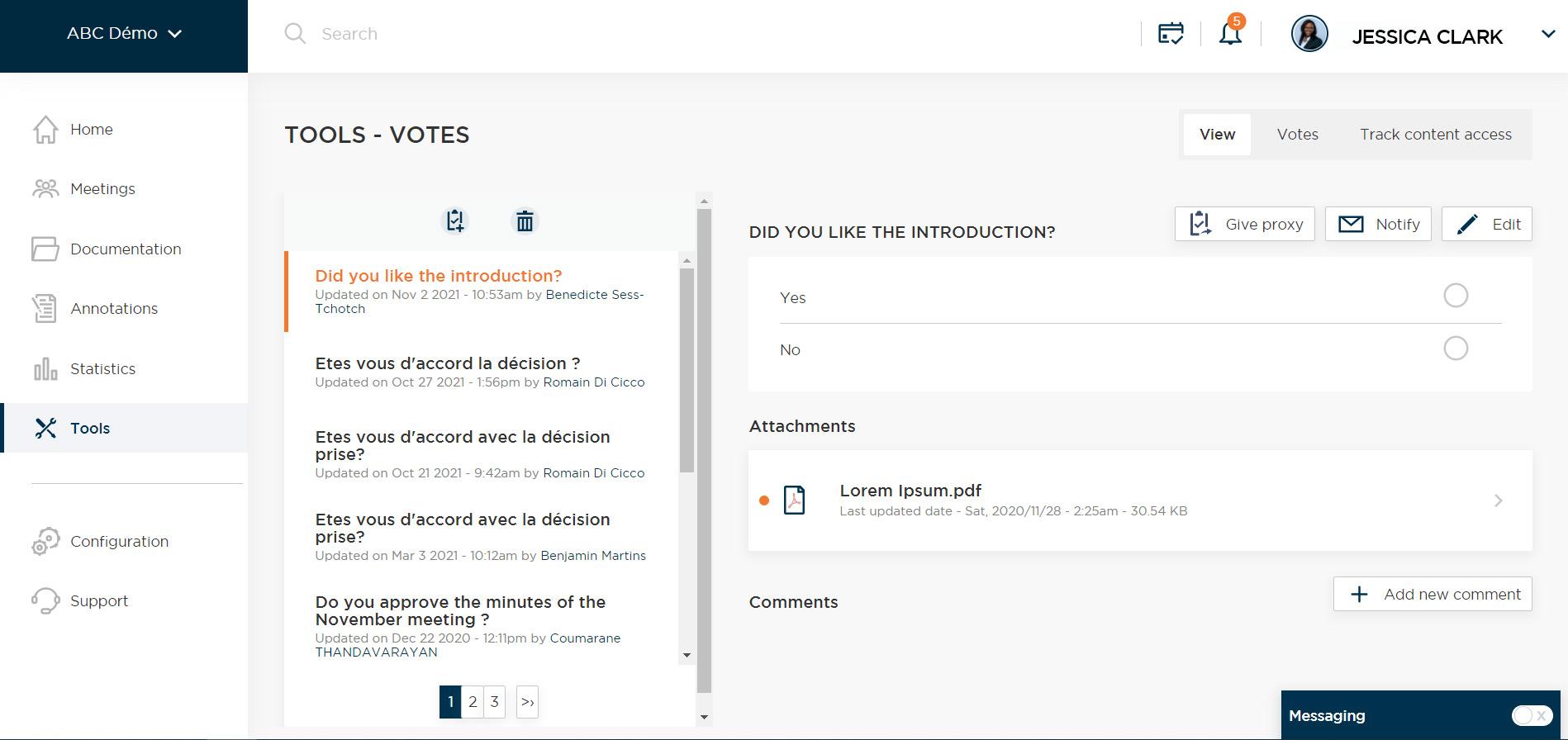Expand the ABC Démo workspace dropdown

coord(124,34)
